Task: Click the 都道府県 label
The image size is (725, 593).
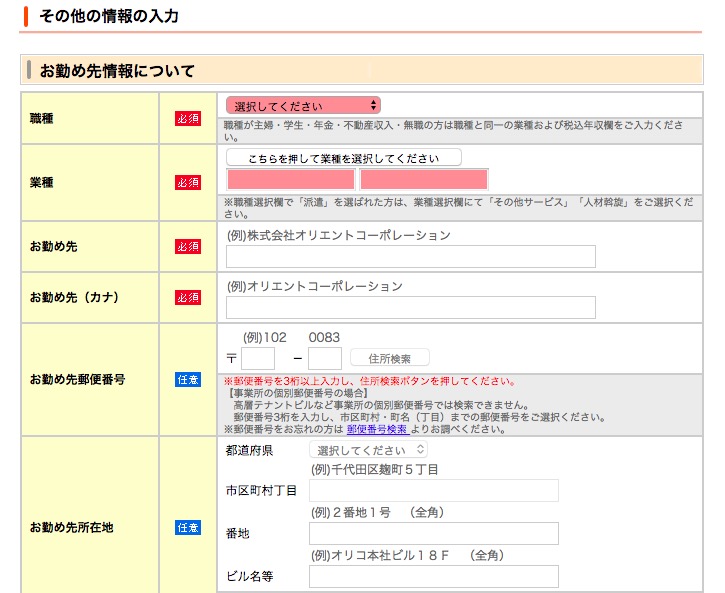Action: point(249,450)
